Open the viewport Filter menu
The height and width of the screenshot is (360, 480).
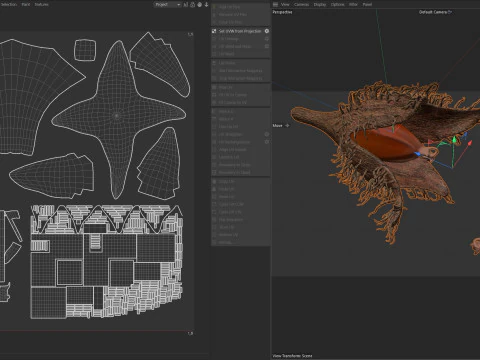click(353, 4)
